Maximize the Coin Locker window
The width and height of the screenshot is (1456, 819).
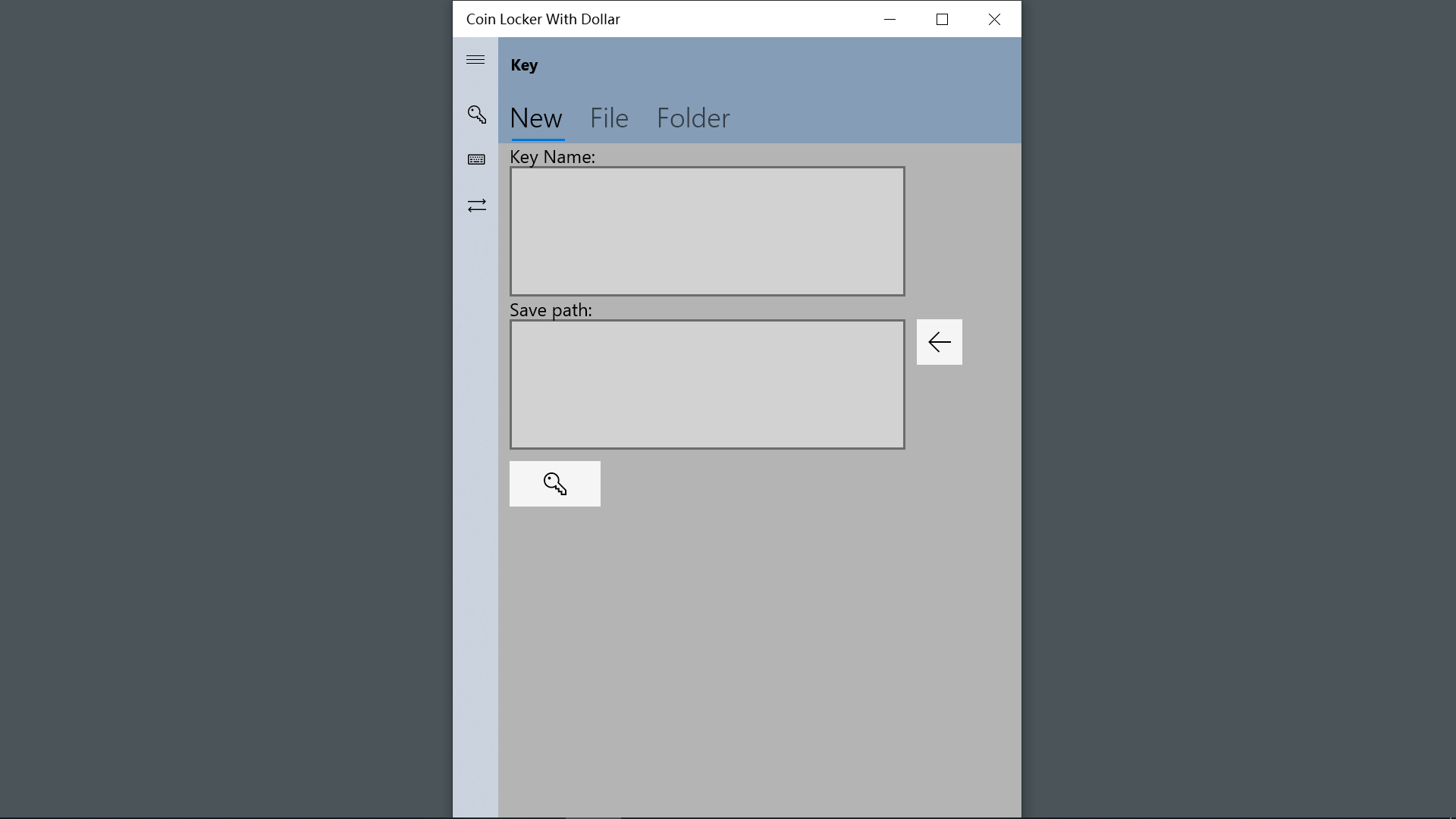pos(942,20)
